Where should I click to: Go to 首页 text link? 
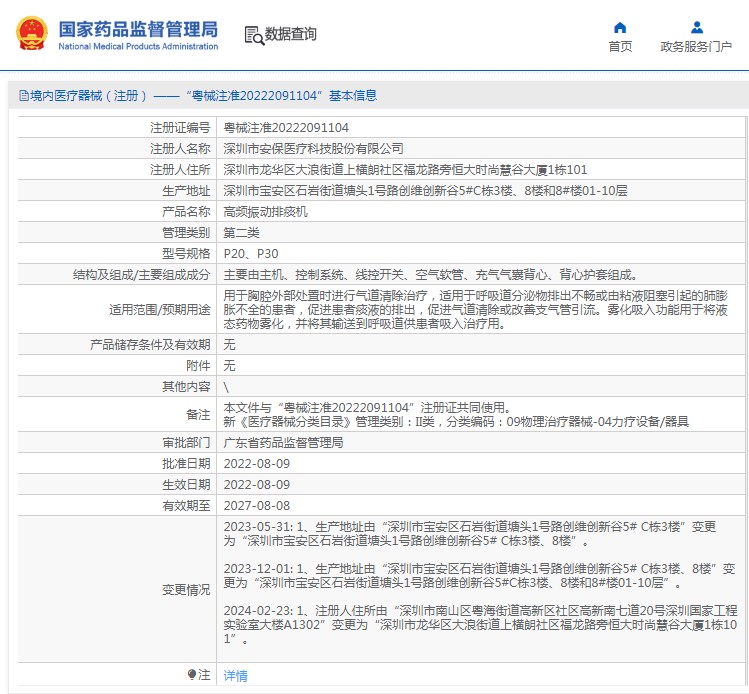pos(620,46)
